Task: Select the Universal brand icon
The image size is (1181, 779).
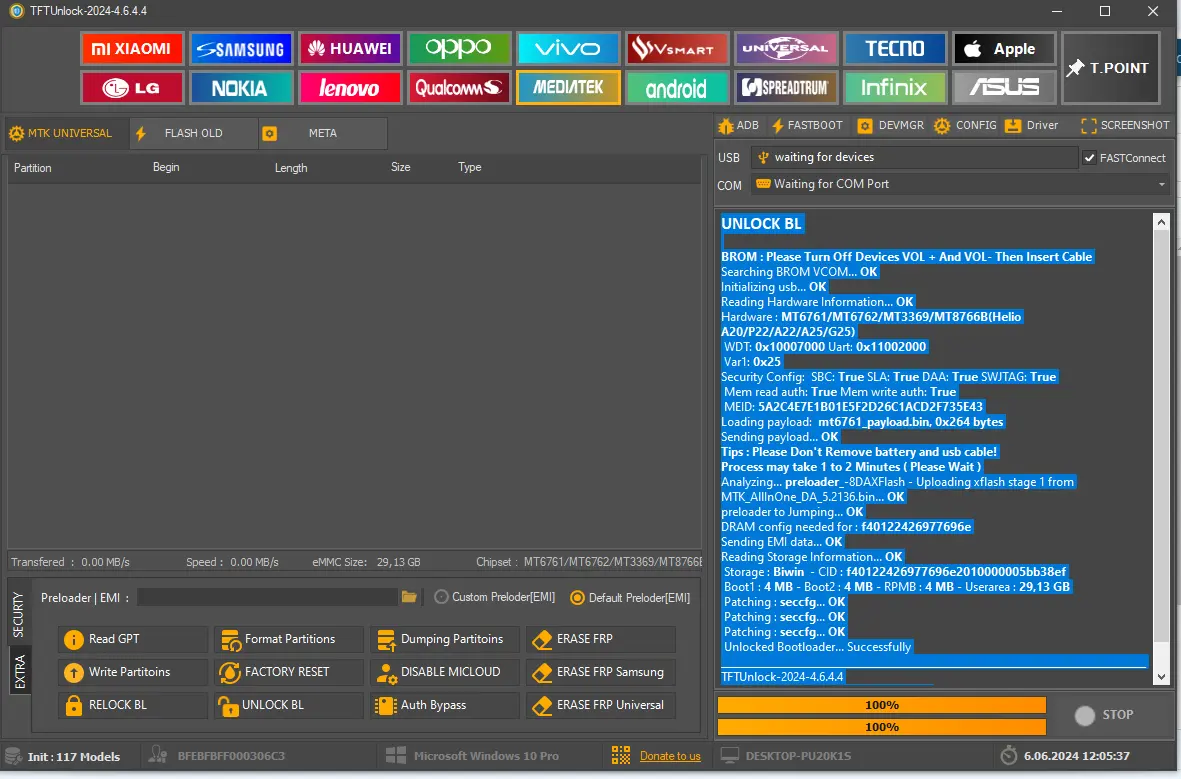Action: [x=786, y=49]
